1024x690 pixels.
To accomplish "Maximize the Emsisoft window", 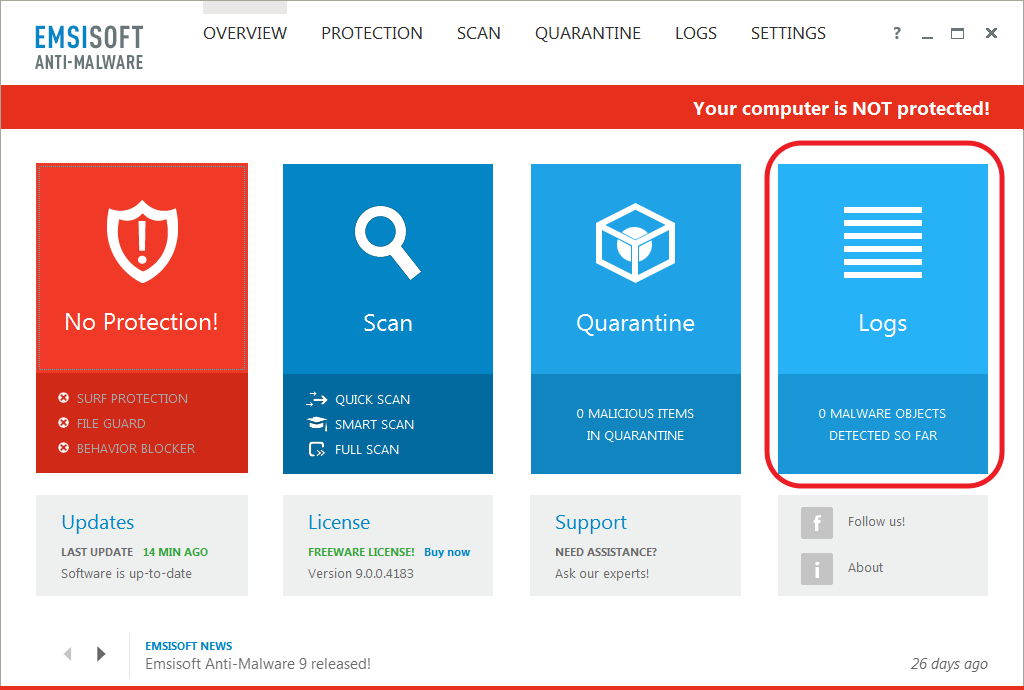I will tap(957, 33).
